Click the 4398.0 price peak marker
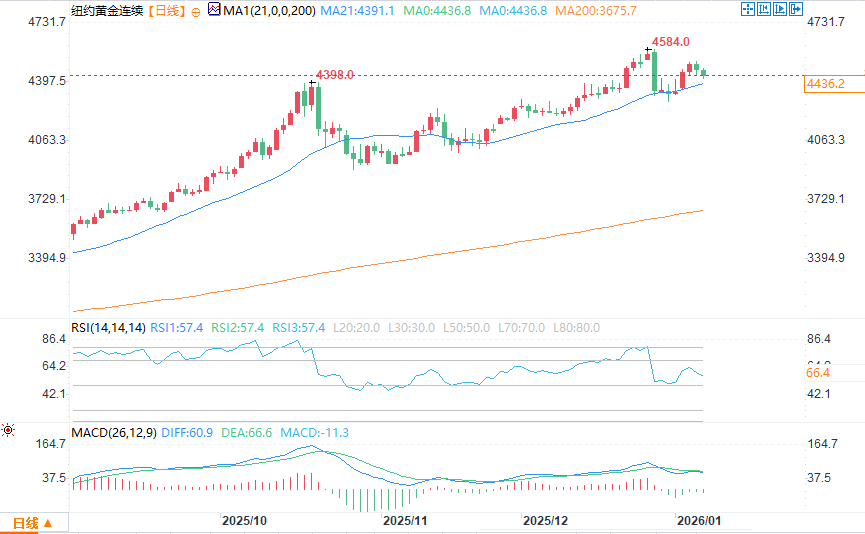The width and height of the screenshot is (865, 534). coord(335,74)
